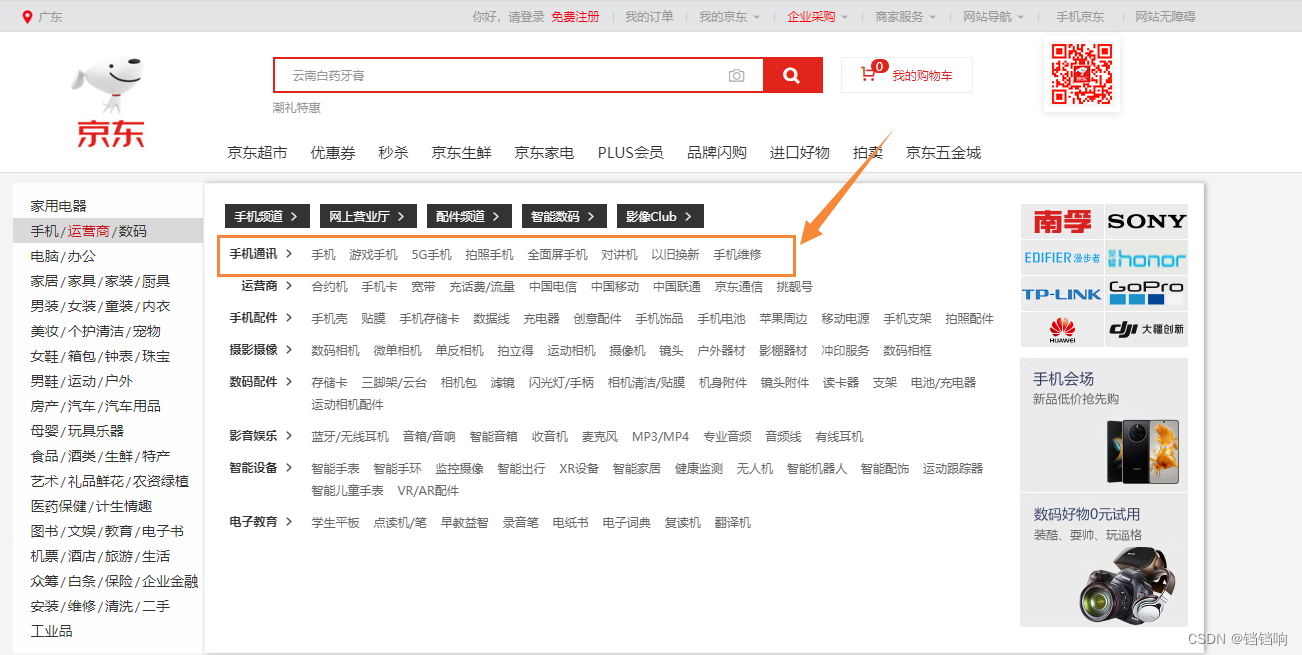Click the 无人机 link
1302x655 pixels.
(755, 469)
